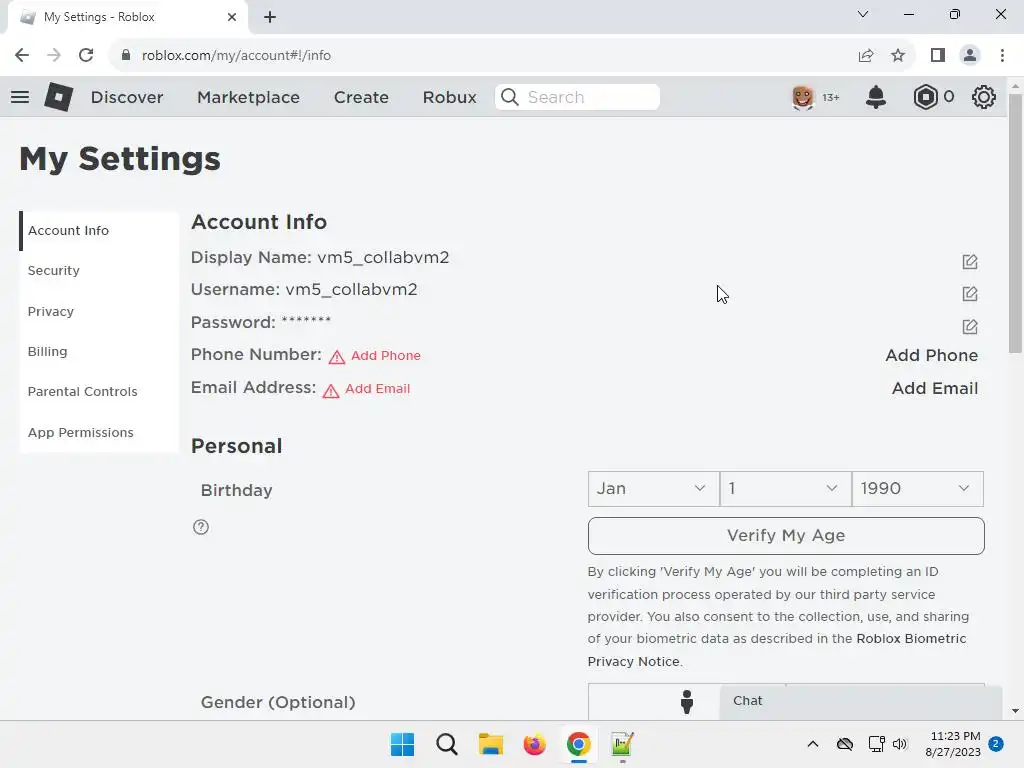Edit the Username with pencil icon

tap(970, 294)
